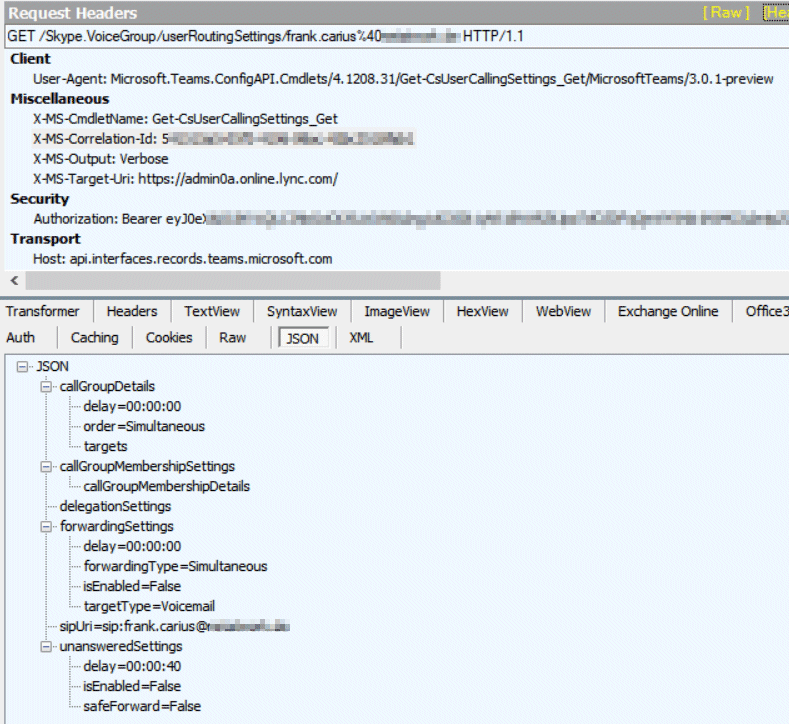Collapse the callGroupMembershipSettings node
Image resolution: width=789 pixels, height=724 pixels.
point(45,467)
